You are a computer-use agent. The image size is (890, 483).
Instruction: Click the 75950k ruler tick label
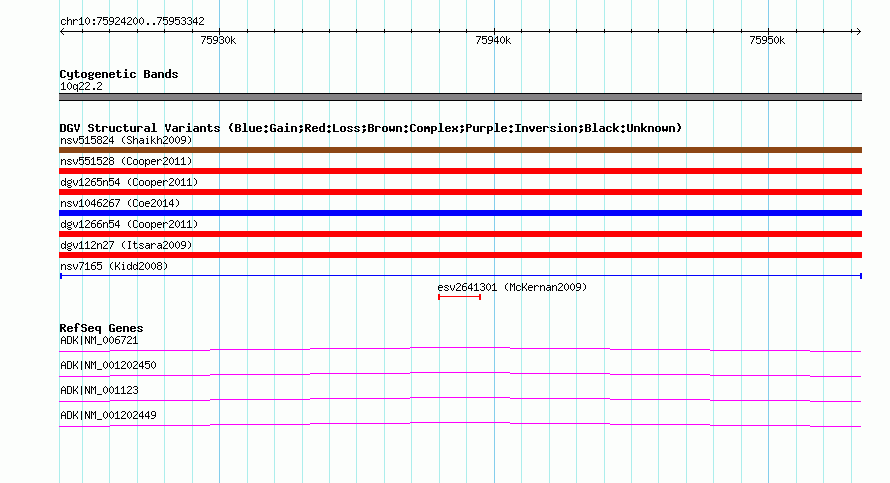point(767,40)
